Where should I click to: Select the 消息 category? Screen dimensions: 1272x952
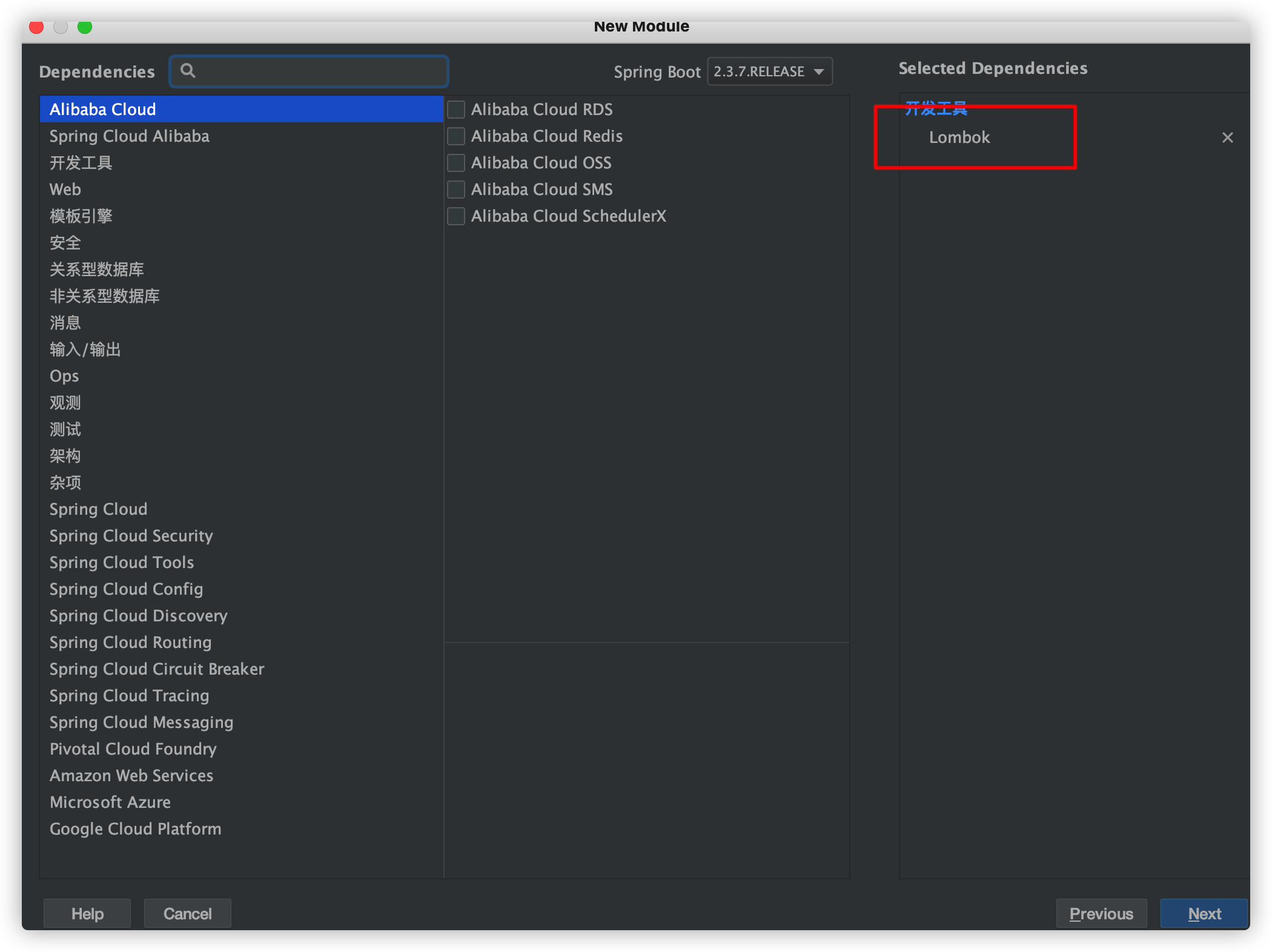click(241, 322)
